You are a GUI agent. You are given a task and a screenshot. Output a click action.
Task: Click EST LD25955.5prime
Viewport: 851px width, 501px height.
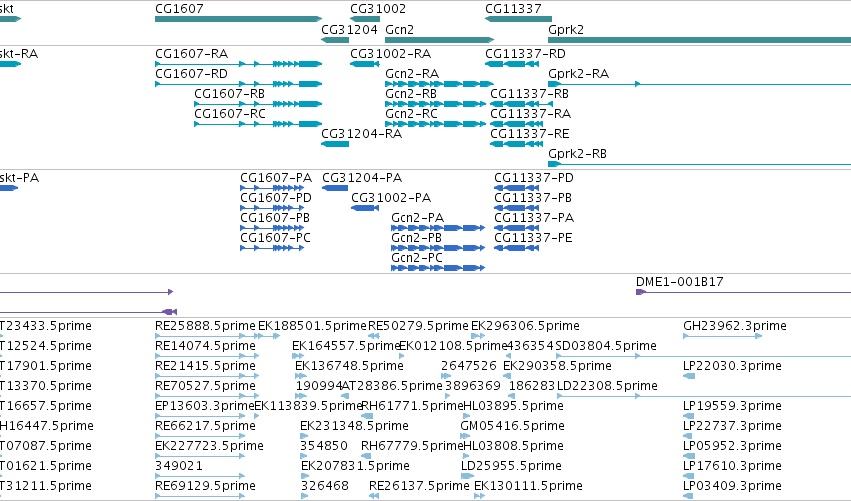point(467,476)
